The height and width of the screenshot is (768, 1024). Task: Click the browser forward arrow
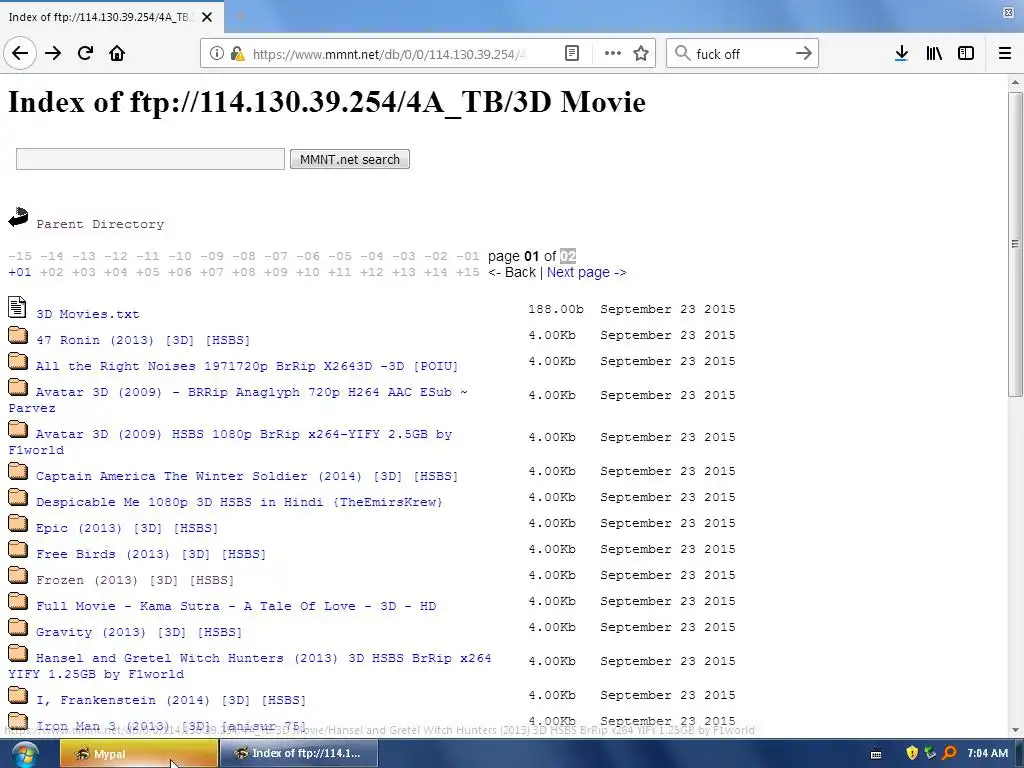coord(53,53)
